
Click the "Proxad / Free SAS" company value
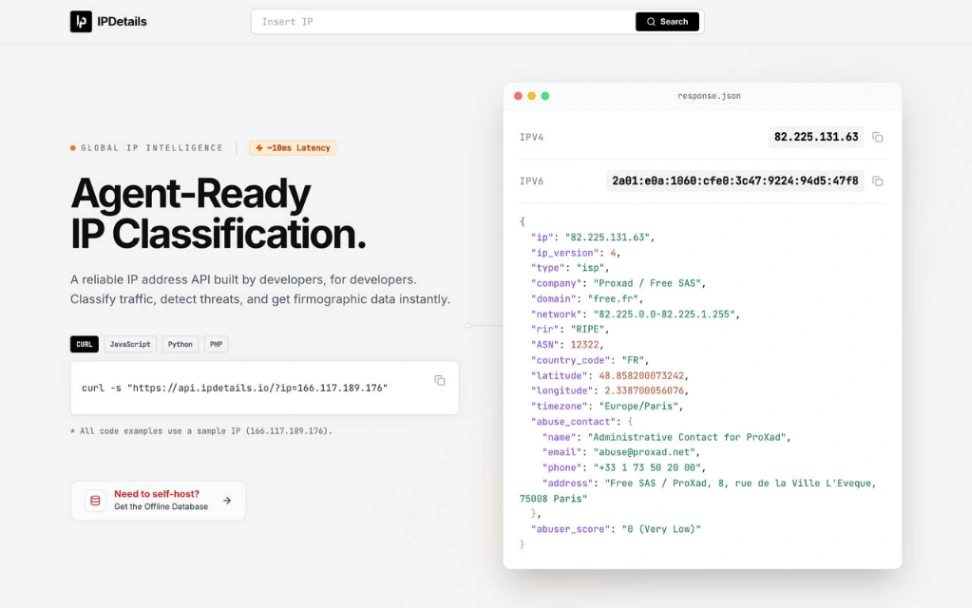(x=647, y=283)
